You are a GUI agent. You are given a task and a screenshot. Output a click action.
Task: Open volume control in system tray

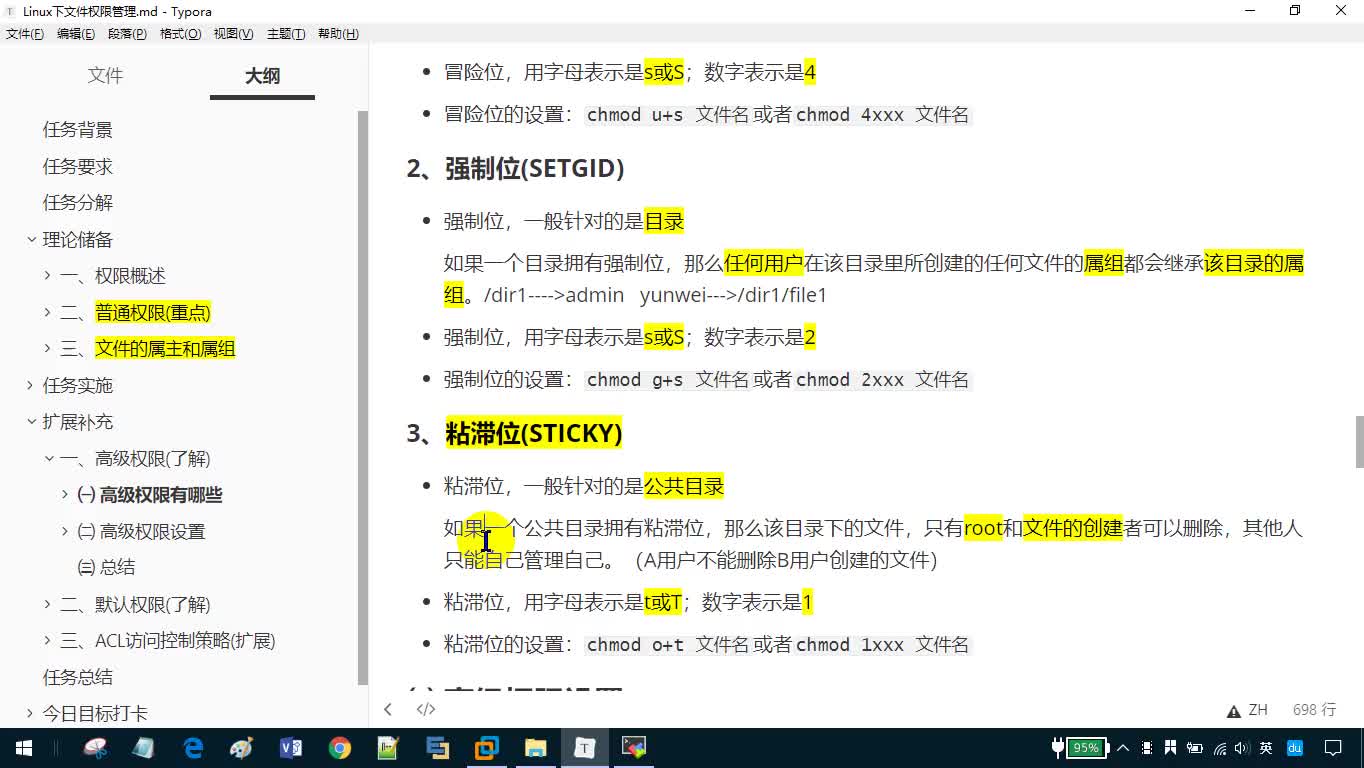click(1241, 747)
